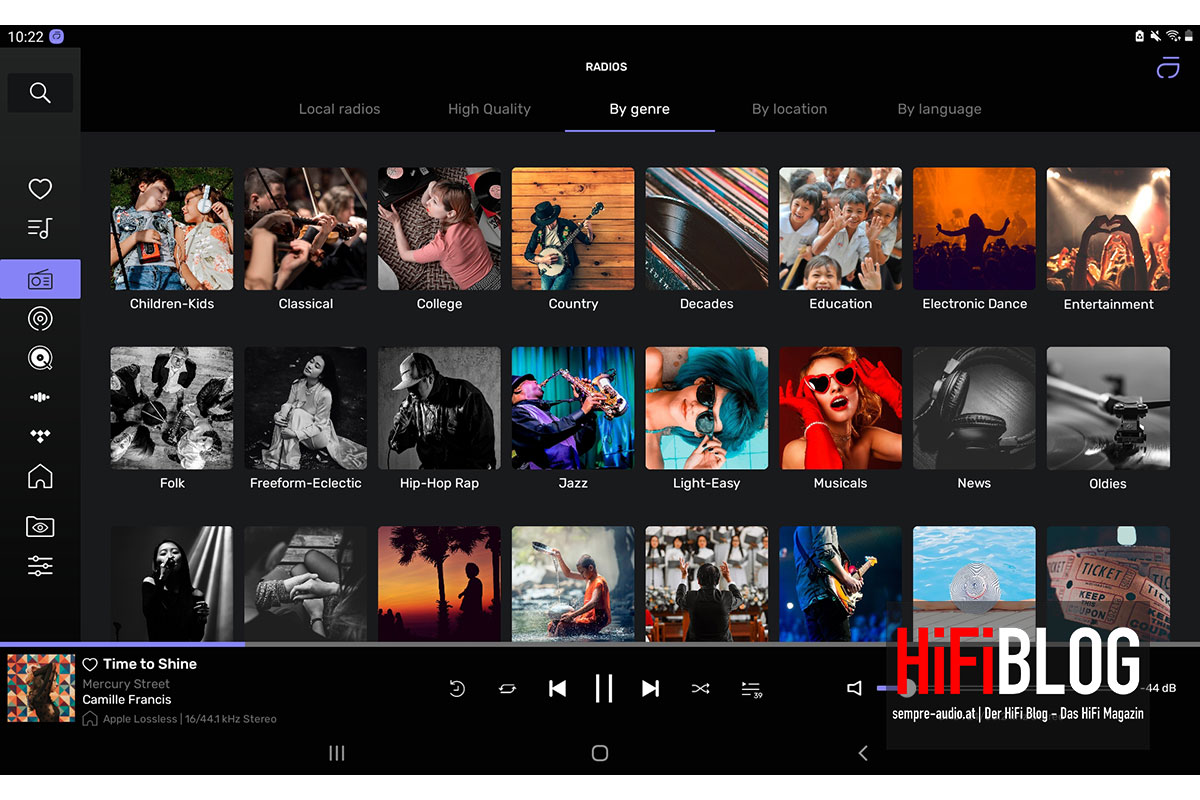Favorite Time to Shine with heart icon

tap(90, 664)
